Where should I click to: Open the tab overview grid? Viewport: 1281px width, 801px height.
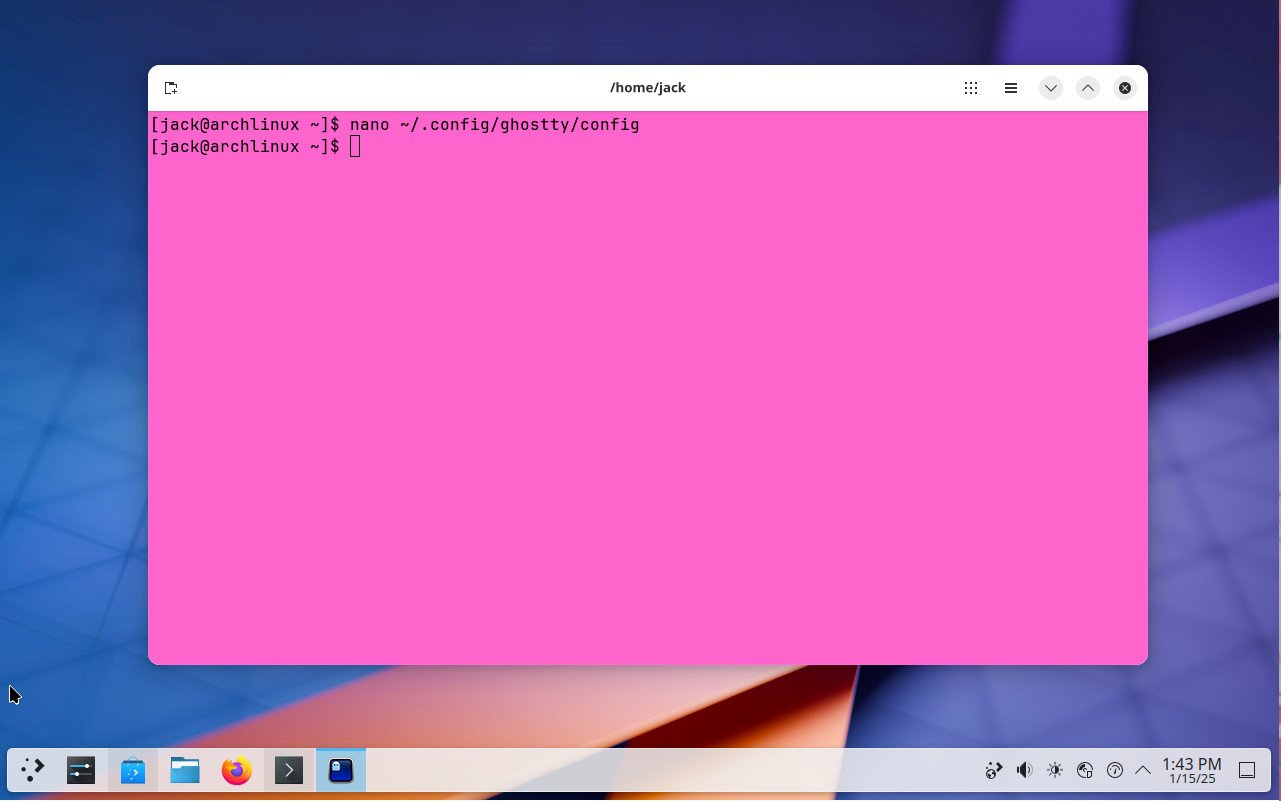tap(971, 88)
